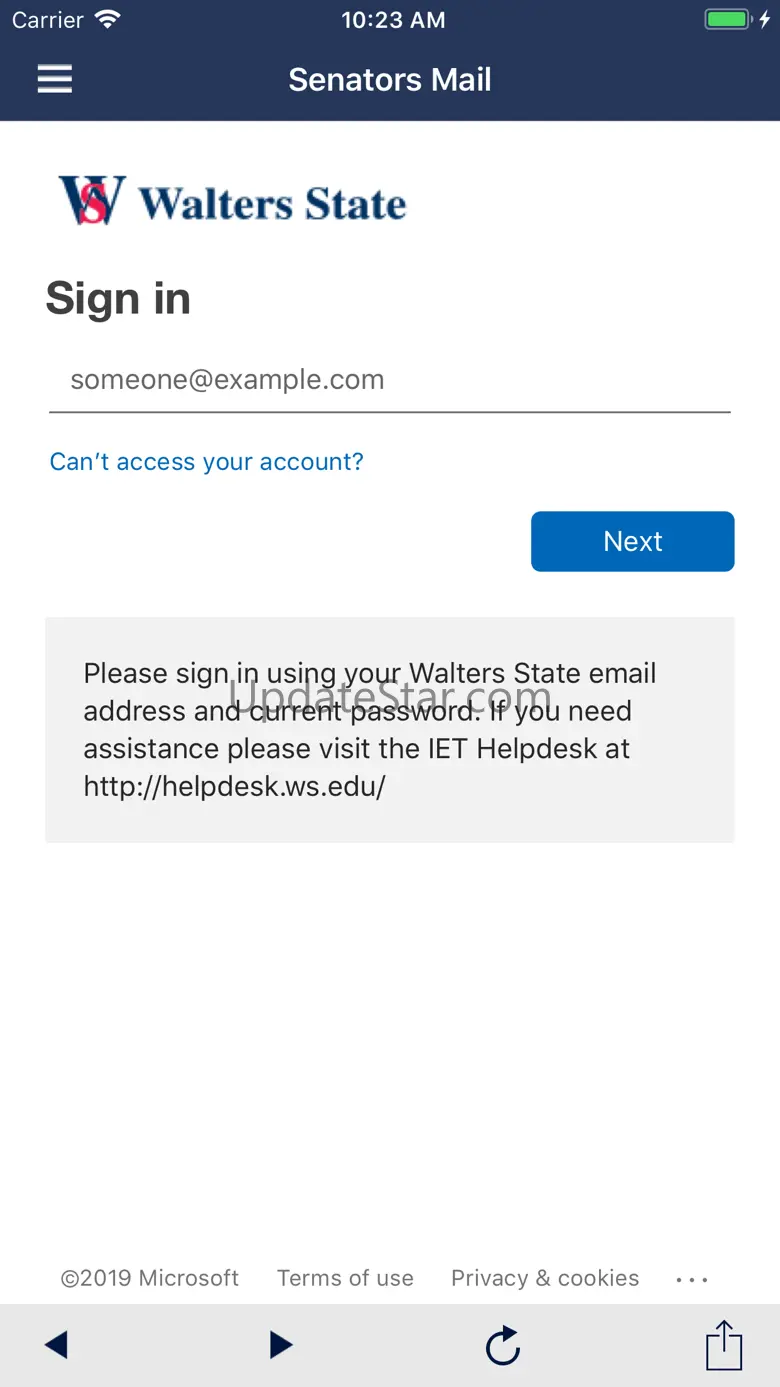This screenshot has width=780, height=1387.
Task: Reload the sign-in page
Action: coord(503,1345)
